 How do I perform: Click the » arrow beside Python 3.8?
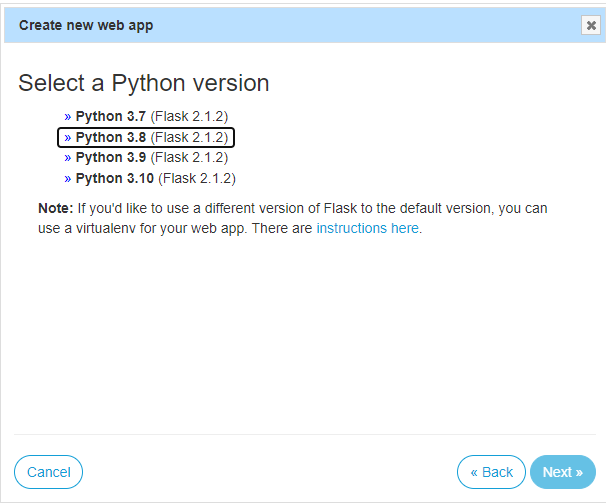tap(68, 137)
